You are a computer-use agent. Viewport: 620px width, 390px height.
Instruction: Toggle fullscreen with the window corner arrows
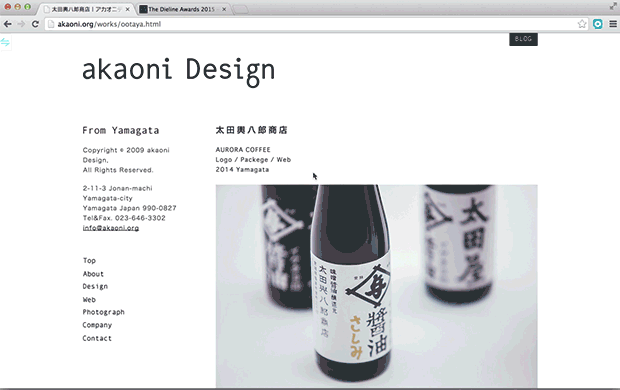(x=613, y=6)
